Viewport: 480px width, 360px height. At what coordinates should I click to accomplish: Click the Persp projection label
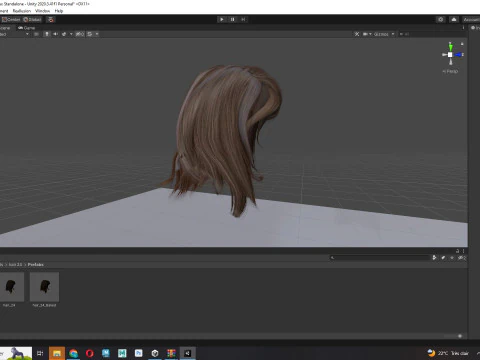450,71
